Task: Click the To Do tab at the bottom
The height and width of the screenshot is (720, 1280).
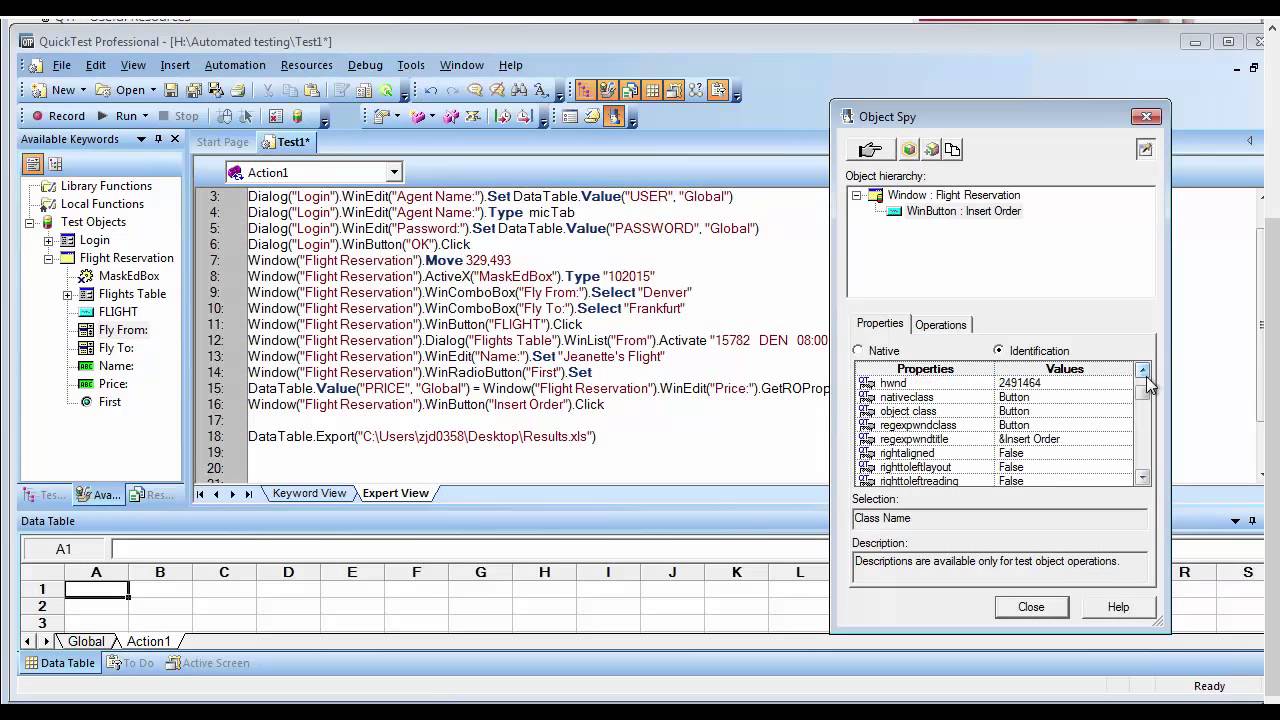Action: 130,663
